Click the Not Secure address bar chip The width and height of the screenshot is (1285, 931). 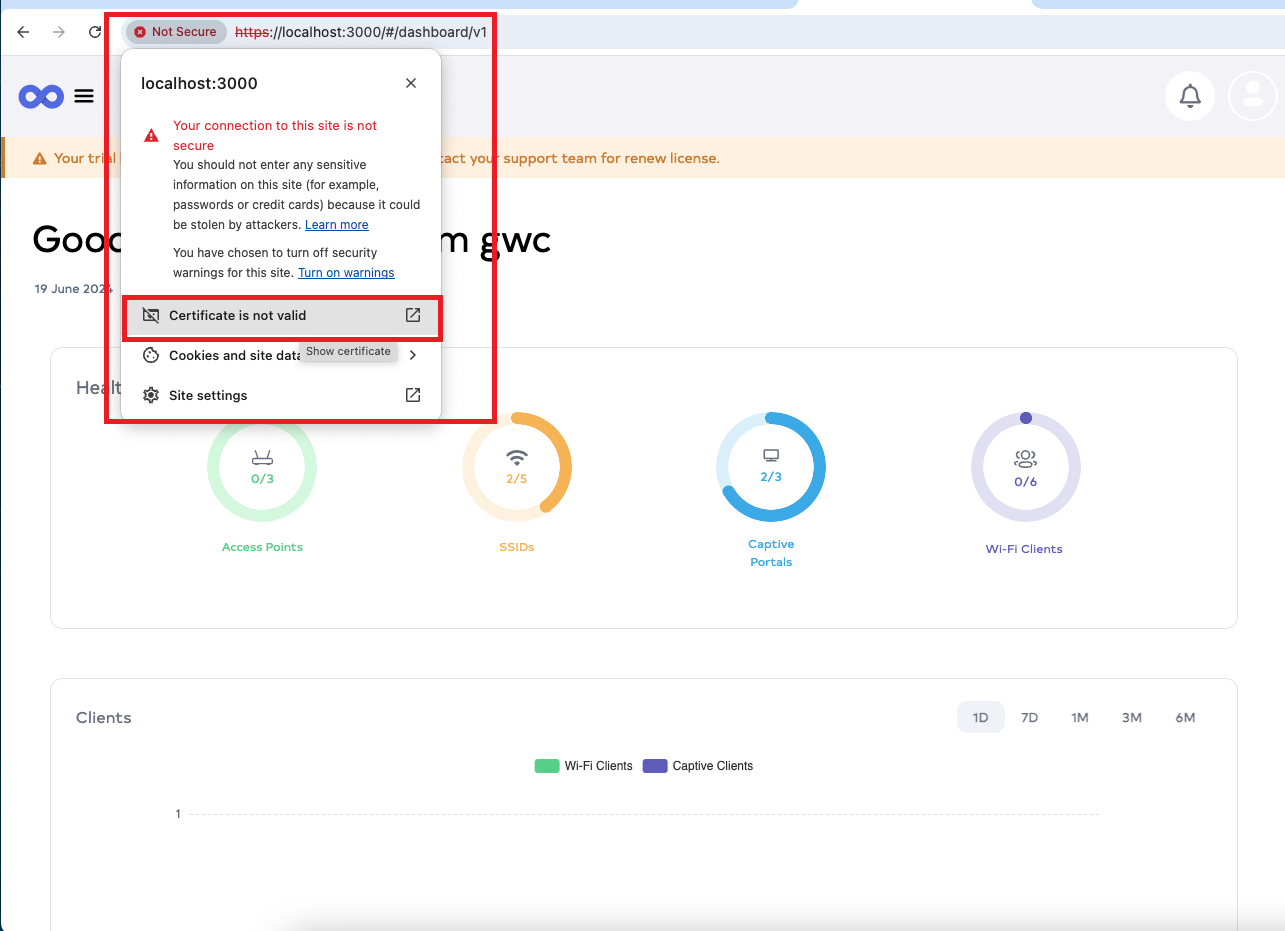[176, 32]
